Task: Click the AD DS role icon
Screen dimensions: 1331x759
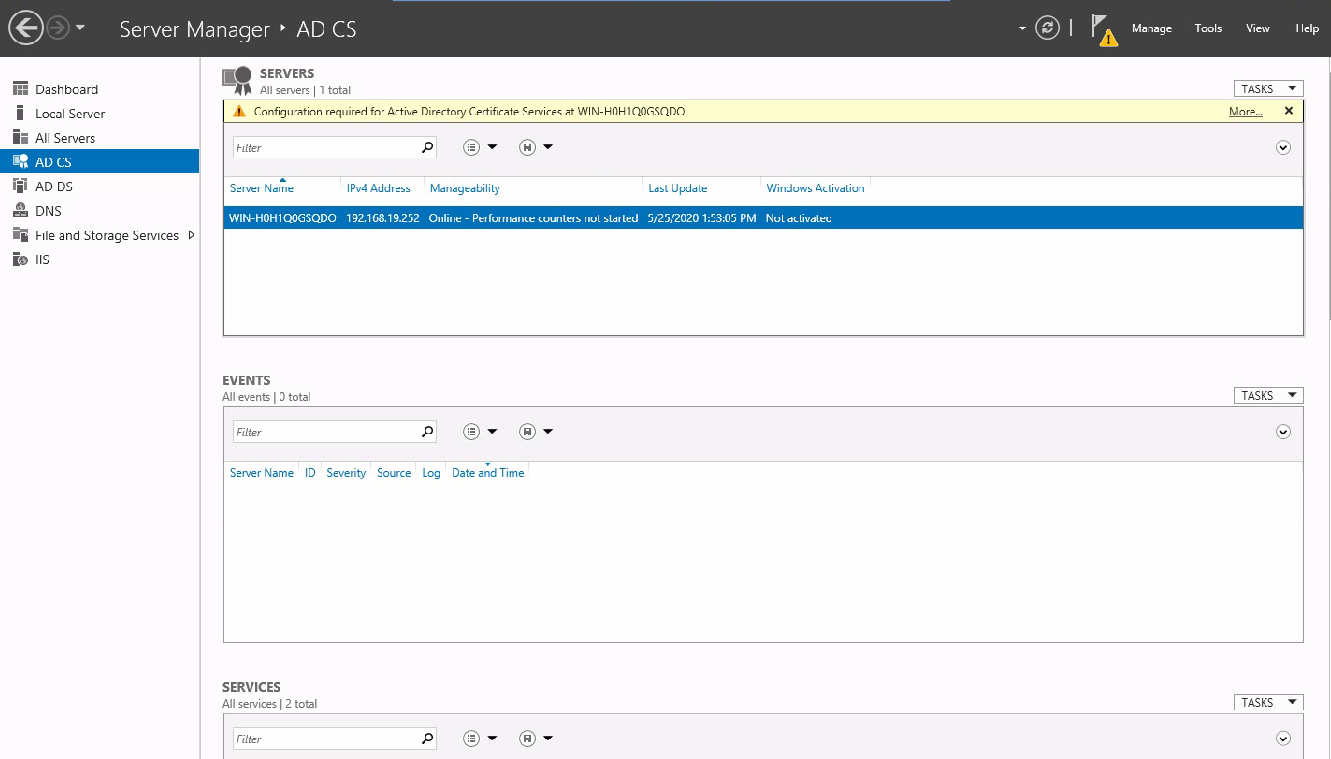Action: point(20,186)
